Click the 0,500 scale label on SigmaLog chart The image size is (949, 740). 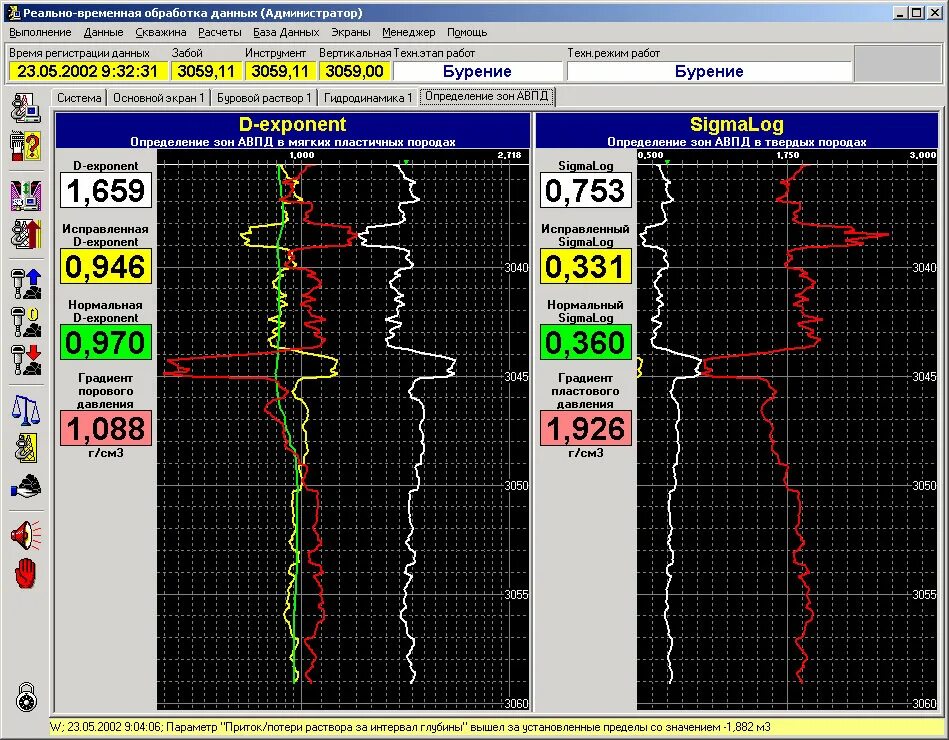click(x=651, y=155)
